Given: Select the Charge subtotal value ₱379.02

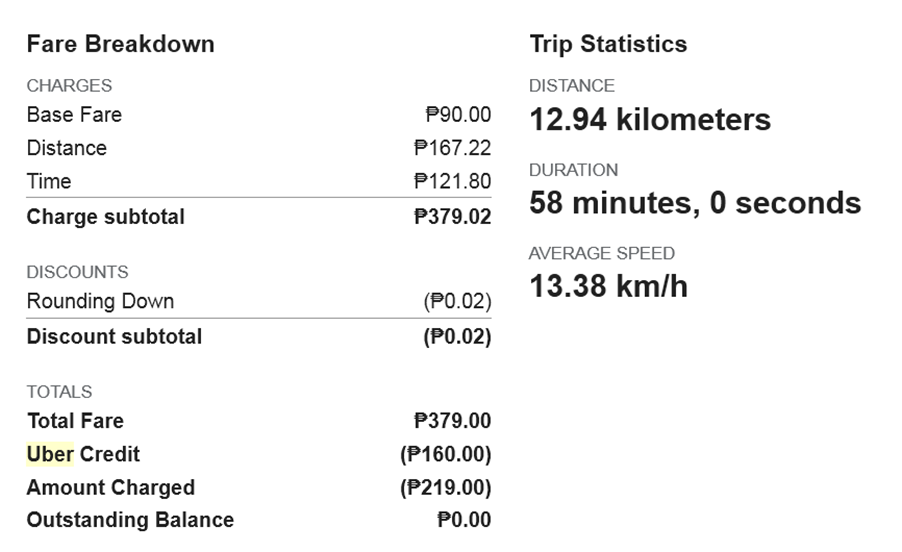Looking at the screenshot, I should [x=452, y=217].
